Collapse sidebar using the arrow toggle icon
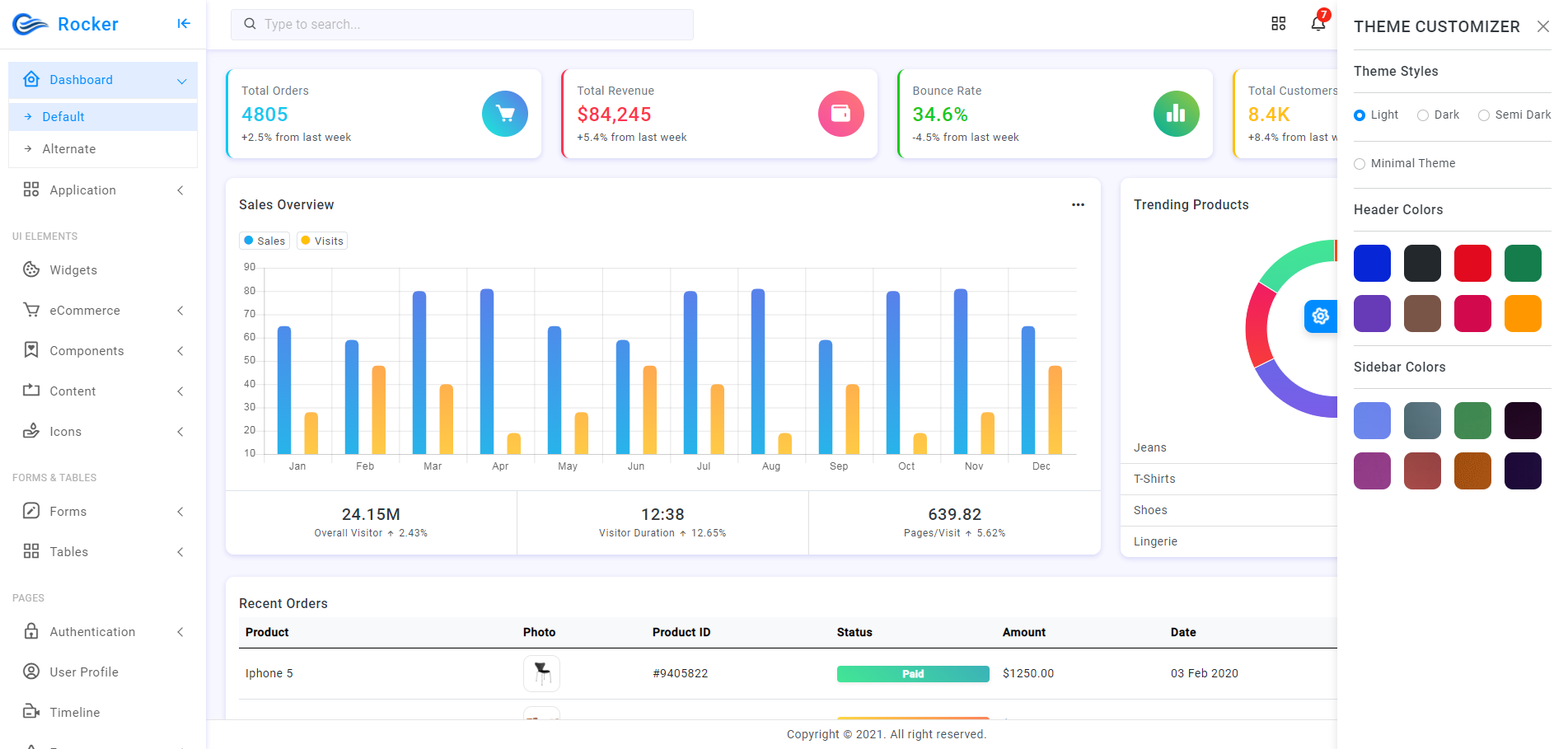Screen dimensions: 1568x749 pyautogui.click(x=184, y=24)
